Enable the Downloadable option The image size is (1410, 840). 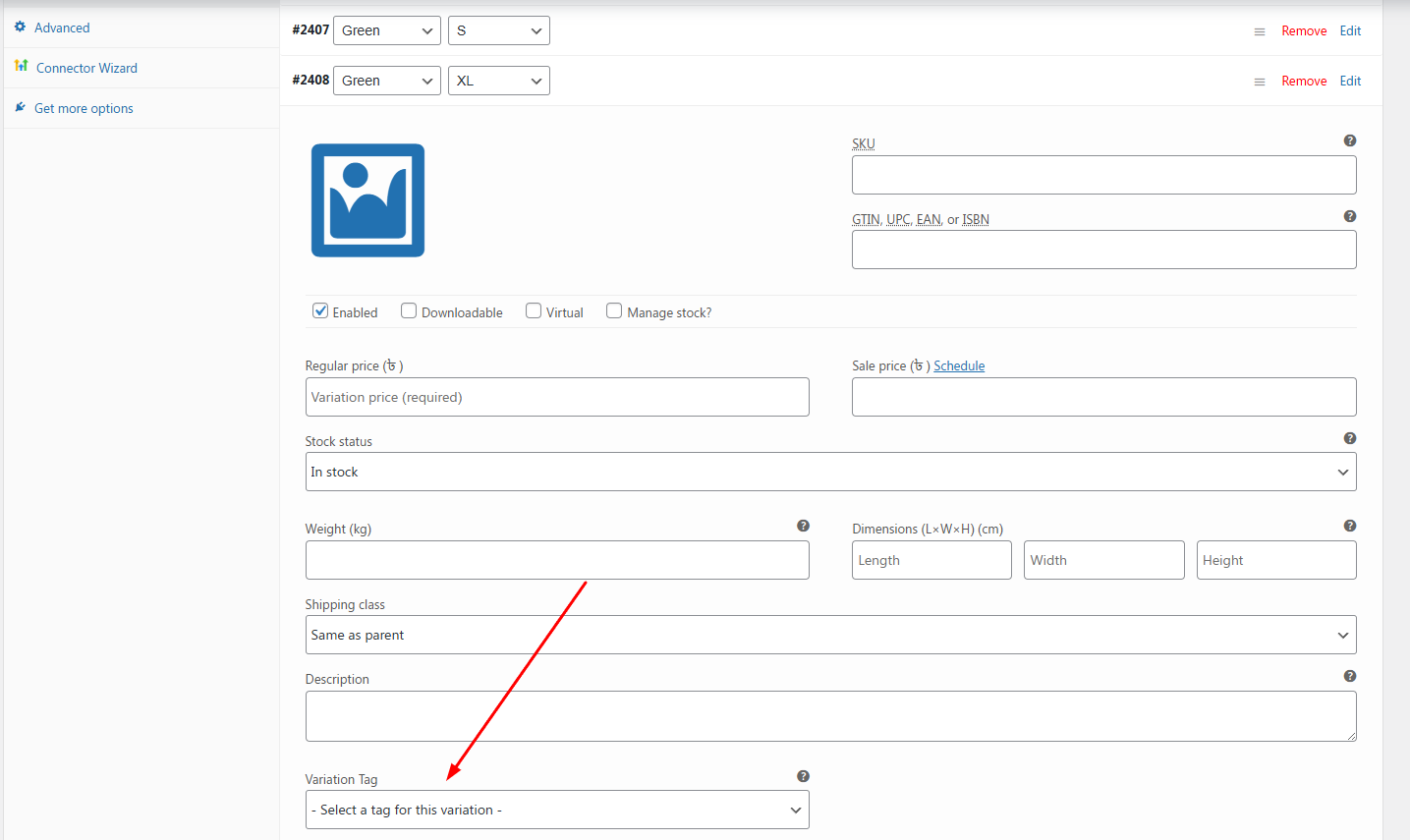click(x=408, y=310)
